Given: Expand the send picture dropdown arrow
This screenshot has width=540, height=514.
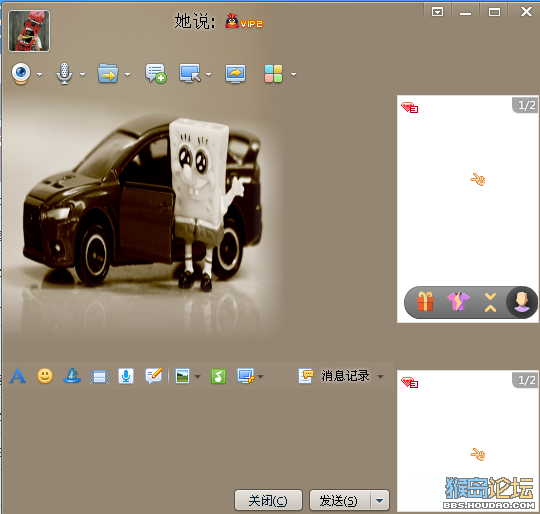Looking at the screenshot, I should pos(197,377).
